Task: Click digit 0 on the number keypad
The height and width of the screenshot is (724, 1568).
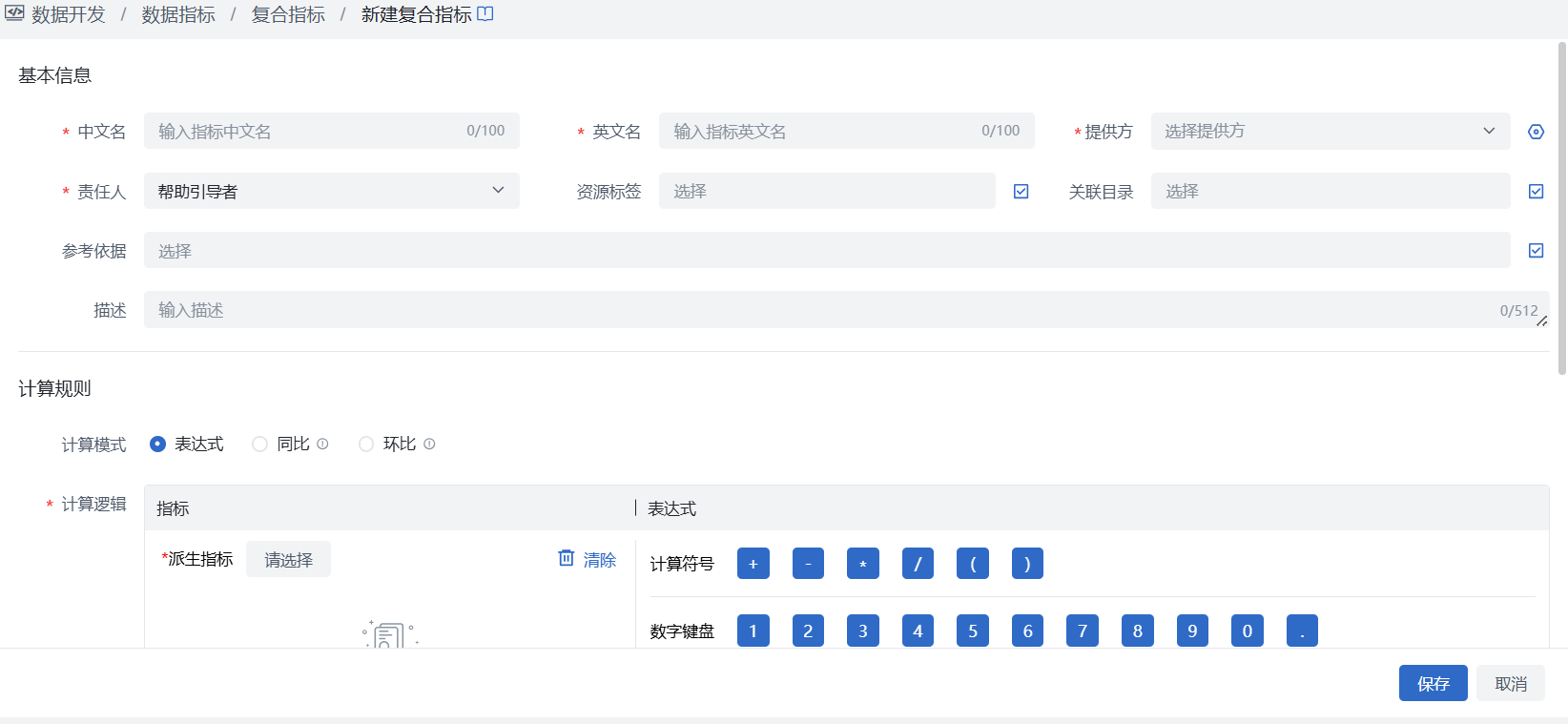Action: point(1247,631)
